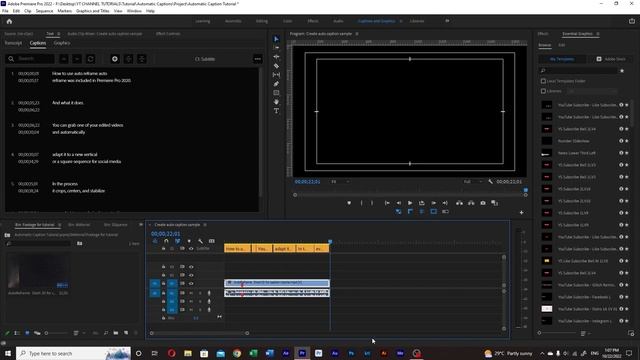This screenshot has height=360, width=640.
Task: Open the Program monitor button editor
Action: click(521, 213)
